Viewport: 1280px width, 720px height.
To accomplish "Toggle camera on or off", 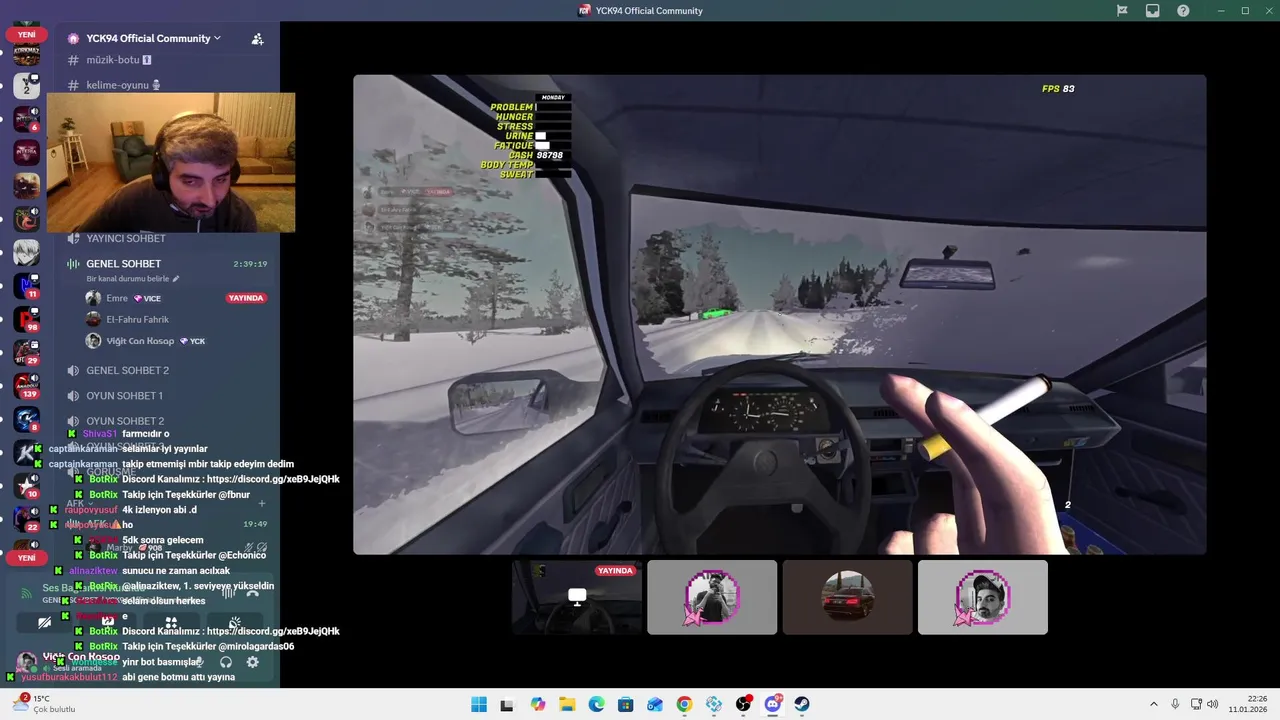I will click(45, 622).
